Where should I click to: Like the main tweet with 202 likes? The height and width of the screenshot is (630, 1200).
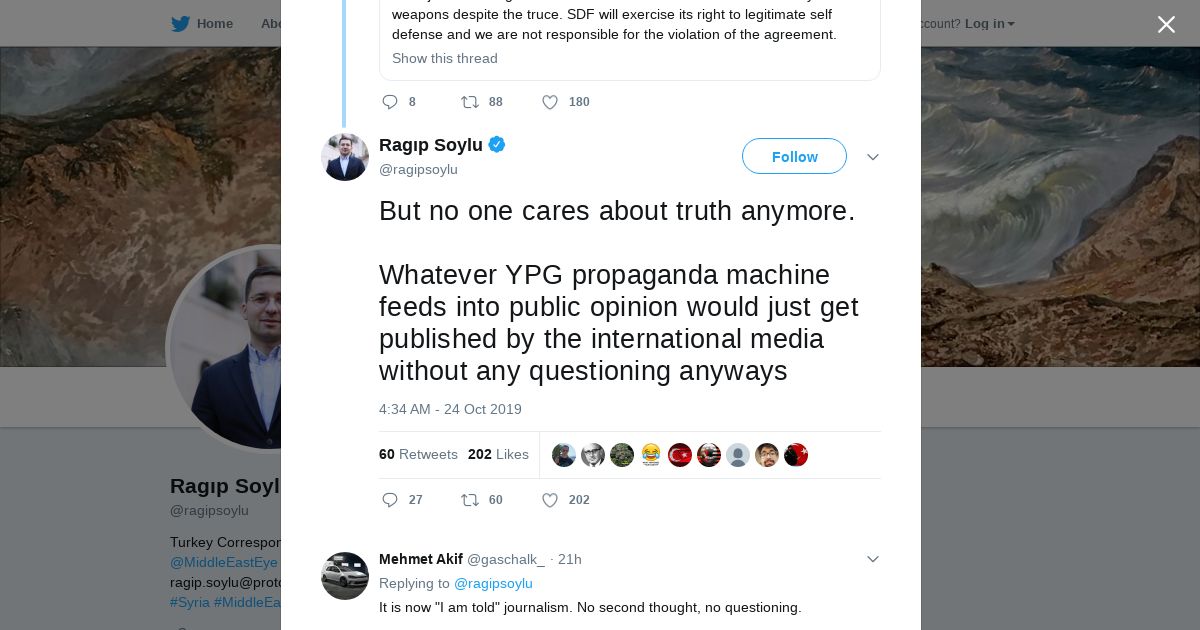pyautogui.click(x=550, y=500)
